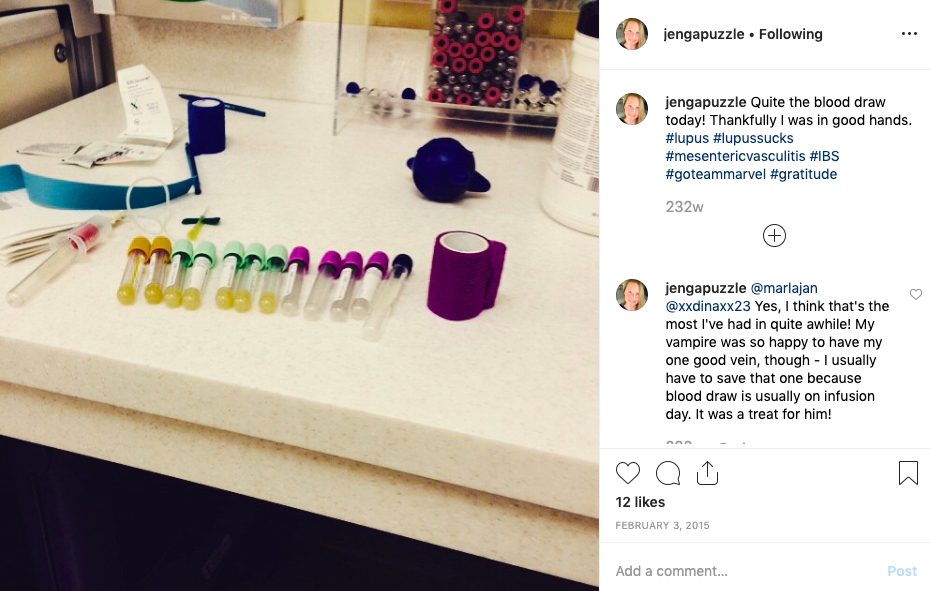
Task: Open the #lupus hashtag
Action: (x=687, y=138)
